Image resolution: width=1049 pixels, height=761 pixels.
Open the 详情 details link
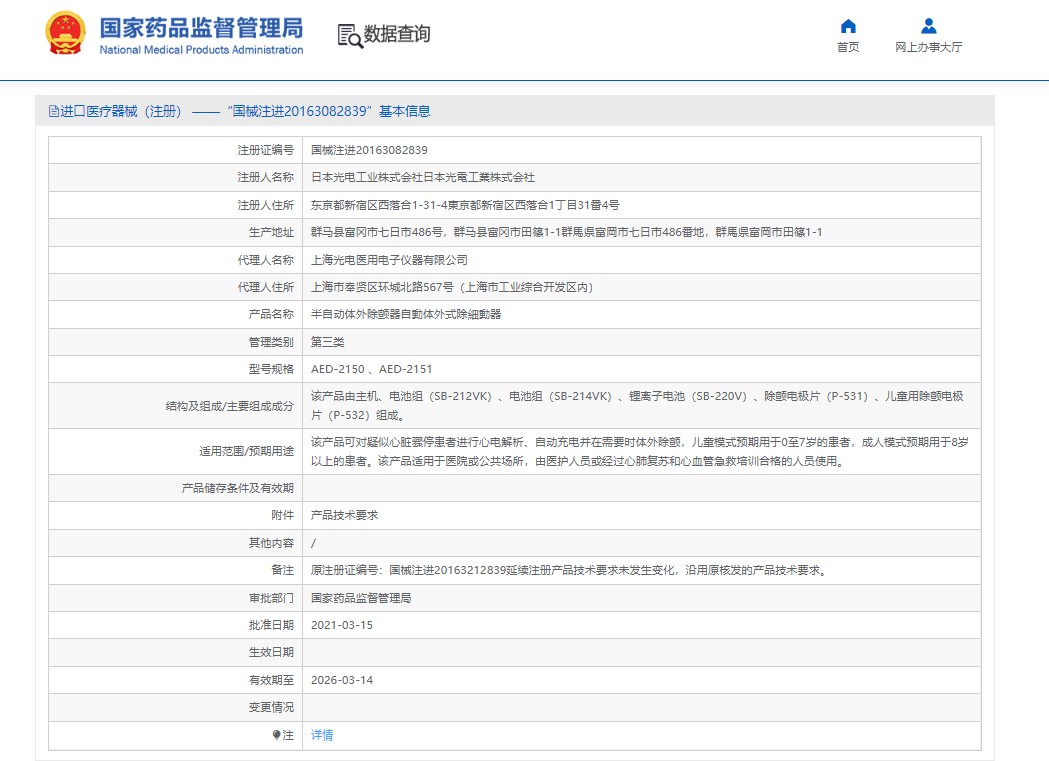[322, 734]
